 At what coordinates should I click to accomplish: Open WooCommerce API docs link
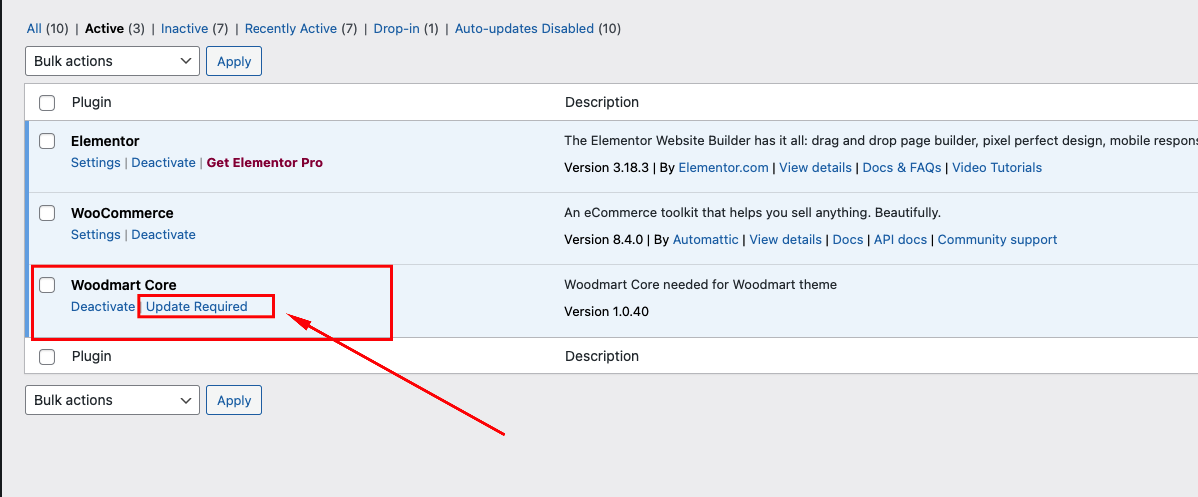coord(901,239)
